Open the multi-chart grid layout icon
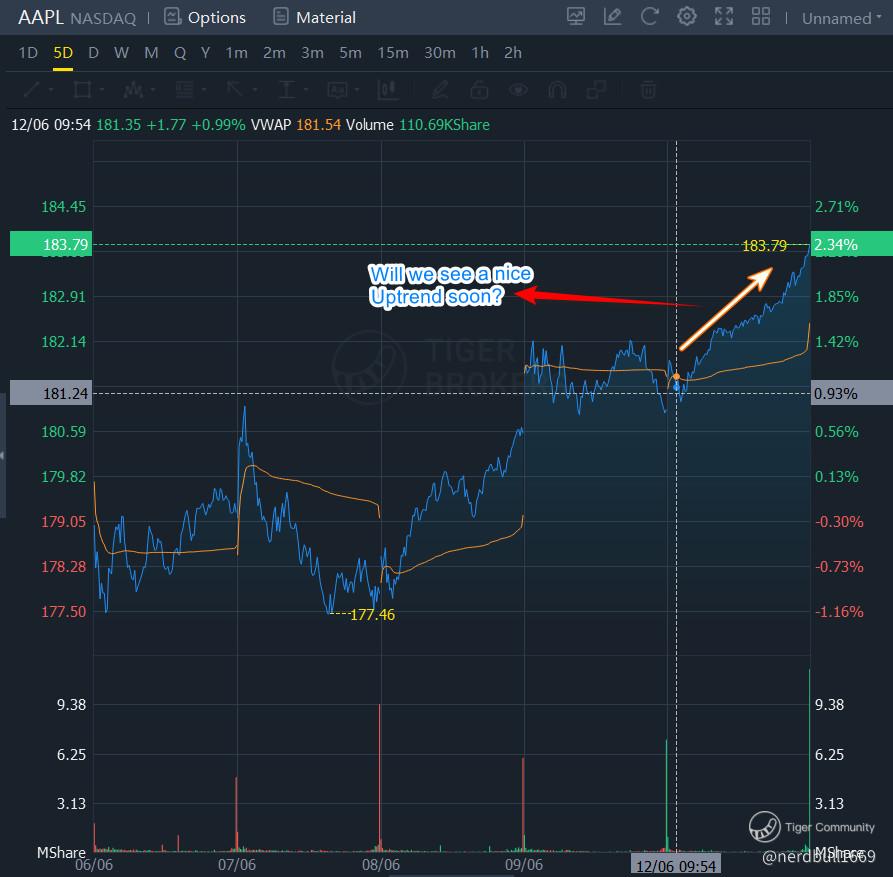Image resolution: width=893 pixels, height=877 pixels. click(761, 17)
